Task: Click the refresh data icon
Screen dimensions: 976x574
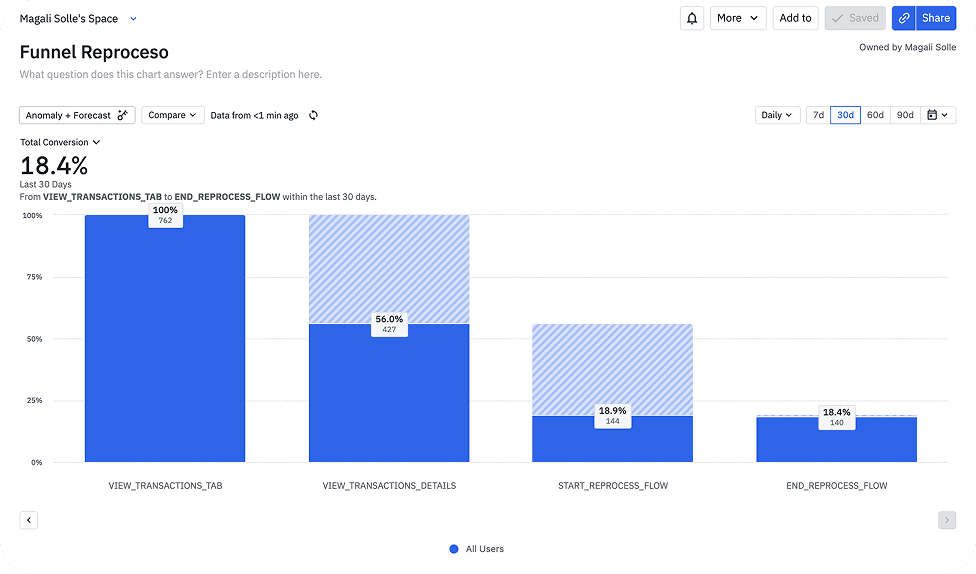Action: click(313, 115)
